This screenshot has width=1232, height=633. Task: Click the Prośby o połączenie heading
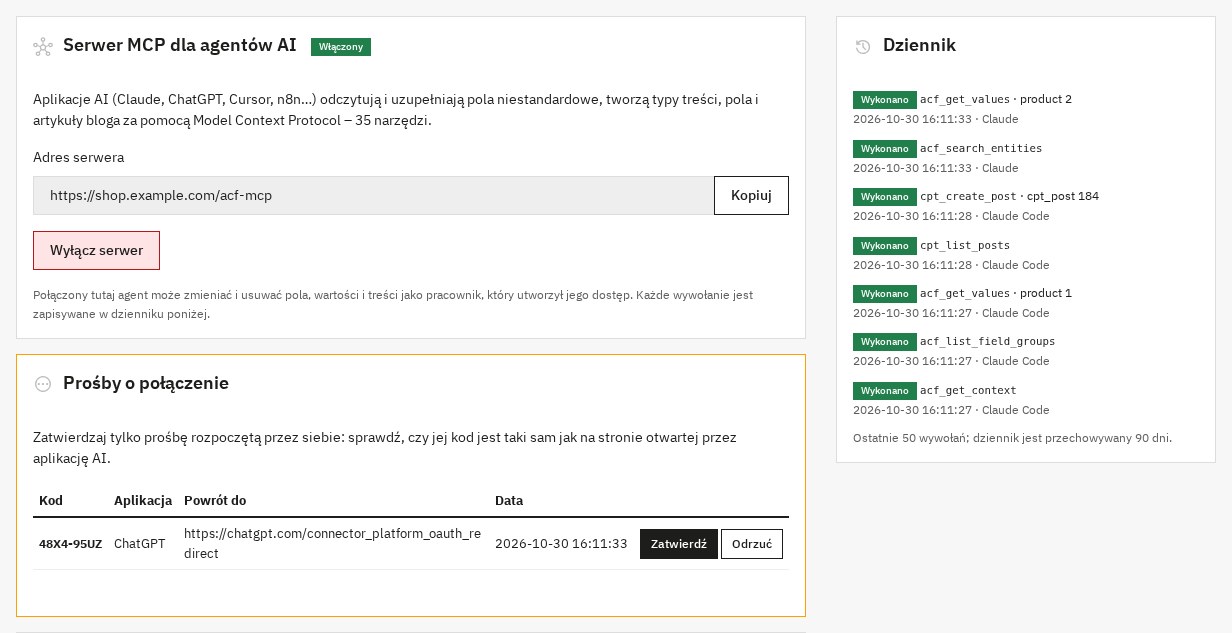pos(146,384)
